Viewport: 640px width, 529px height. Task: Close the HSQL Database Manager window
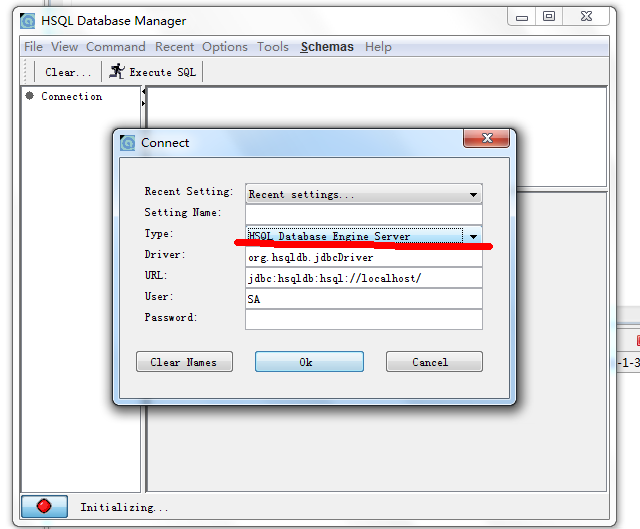586,16
